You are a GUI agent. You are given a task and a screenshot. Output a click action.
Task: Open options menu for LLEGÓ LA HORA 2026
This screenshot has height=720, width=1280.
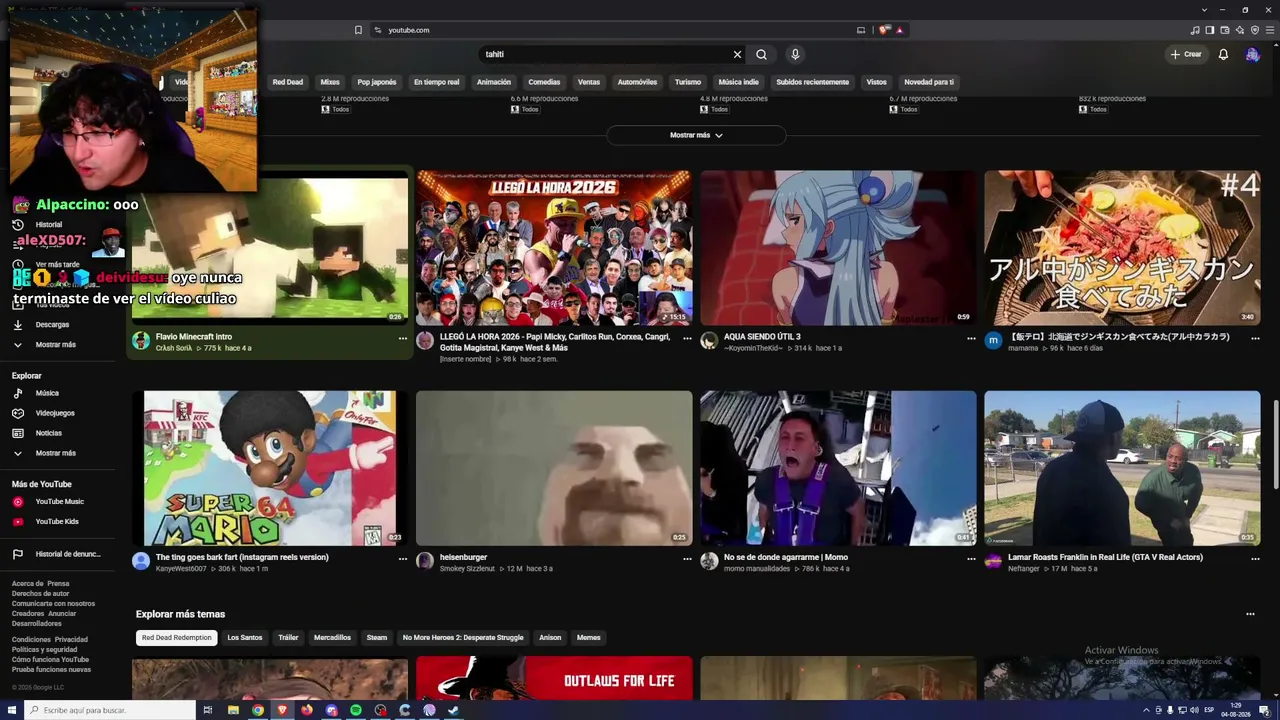point(687,338)
